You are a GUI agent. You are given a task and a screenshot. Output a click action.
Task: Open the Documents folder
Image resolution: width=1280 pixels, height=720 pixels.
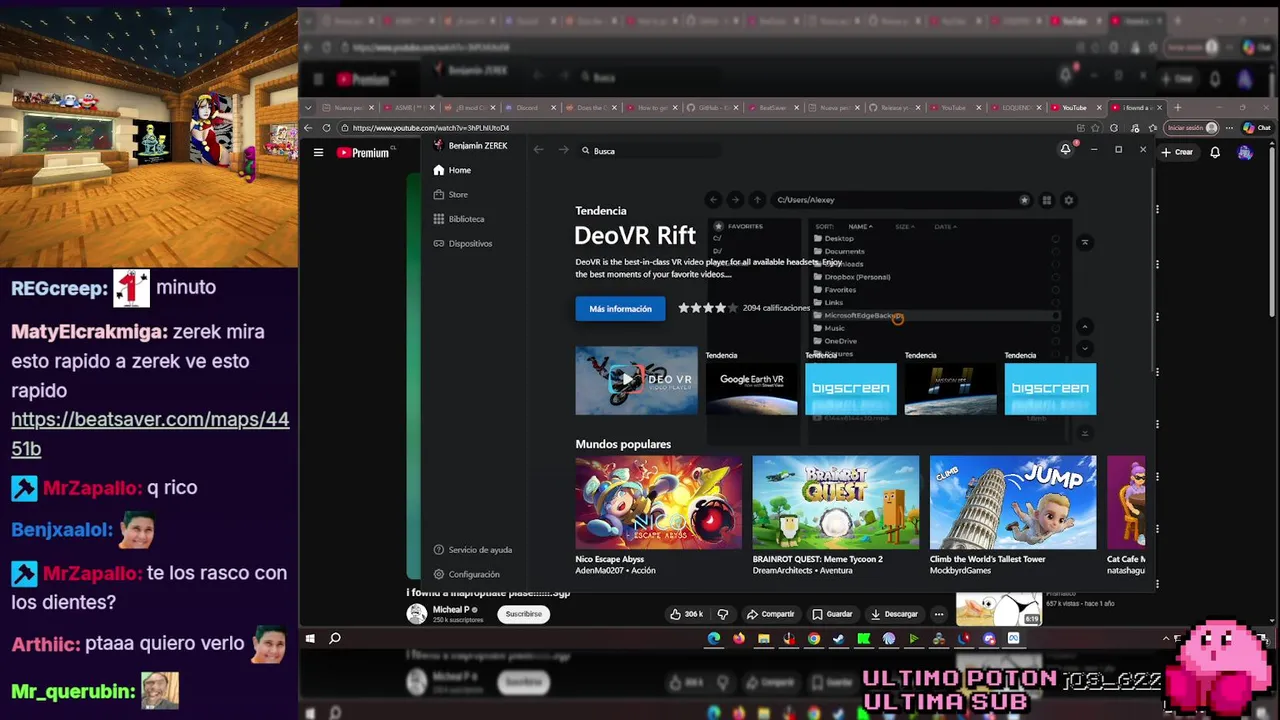(839, 252)
